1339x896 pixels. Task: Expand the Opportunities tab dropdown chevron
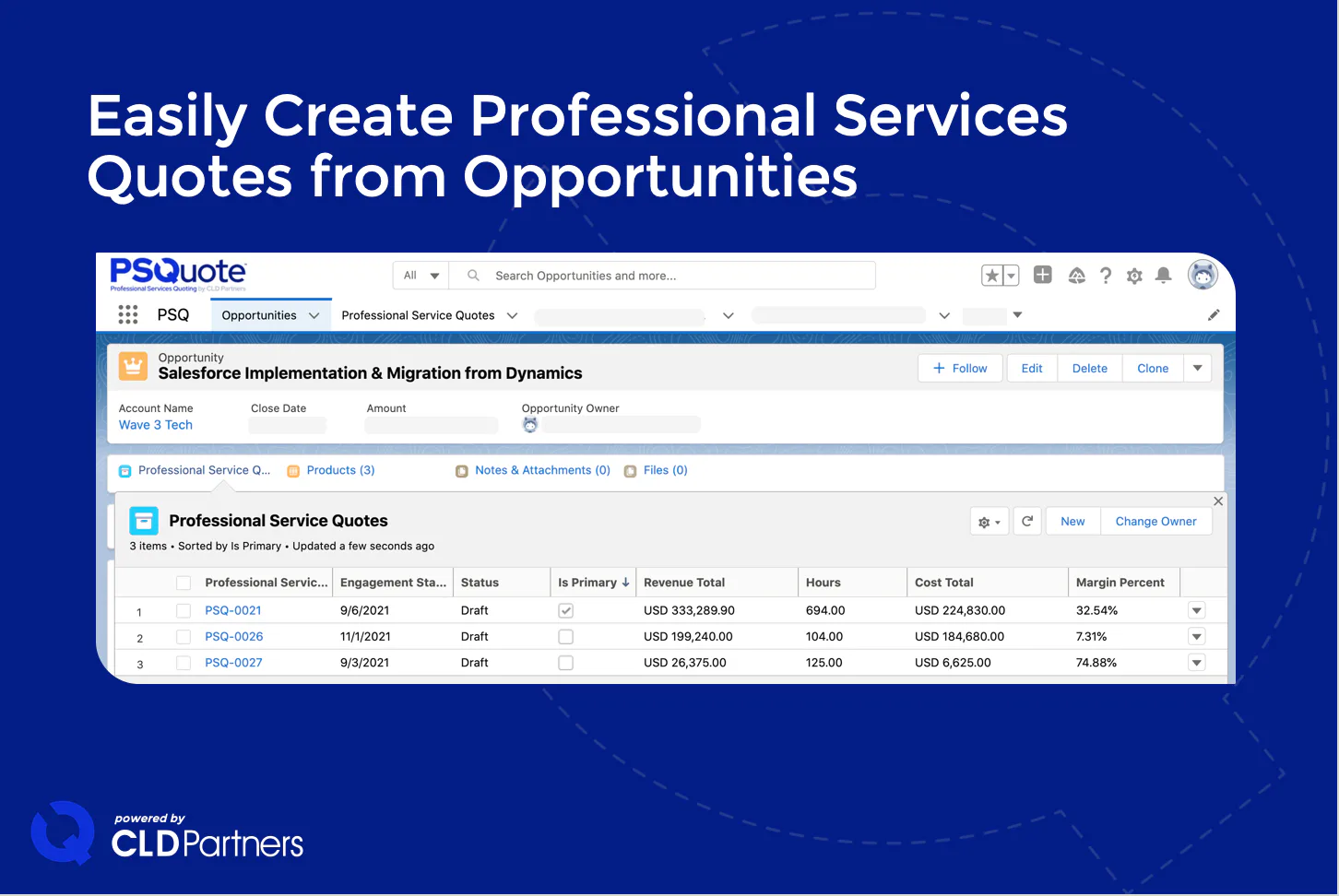click(x=314, y=315)
